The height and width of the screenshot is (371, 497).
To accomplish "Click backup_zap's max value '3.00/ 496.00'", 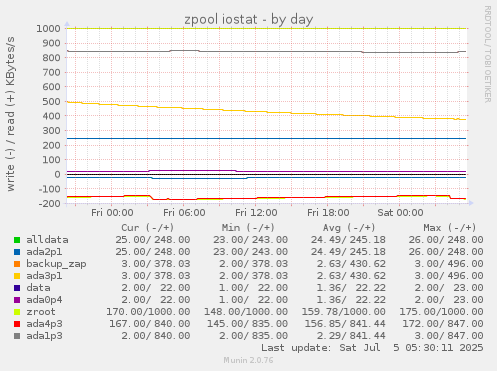I will [449, 264].
